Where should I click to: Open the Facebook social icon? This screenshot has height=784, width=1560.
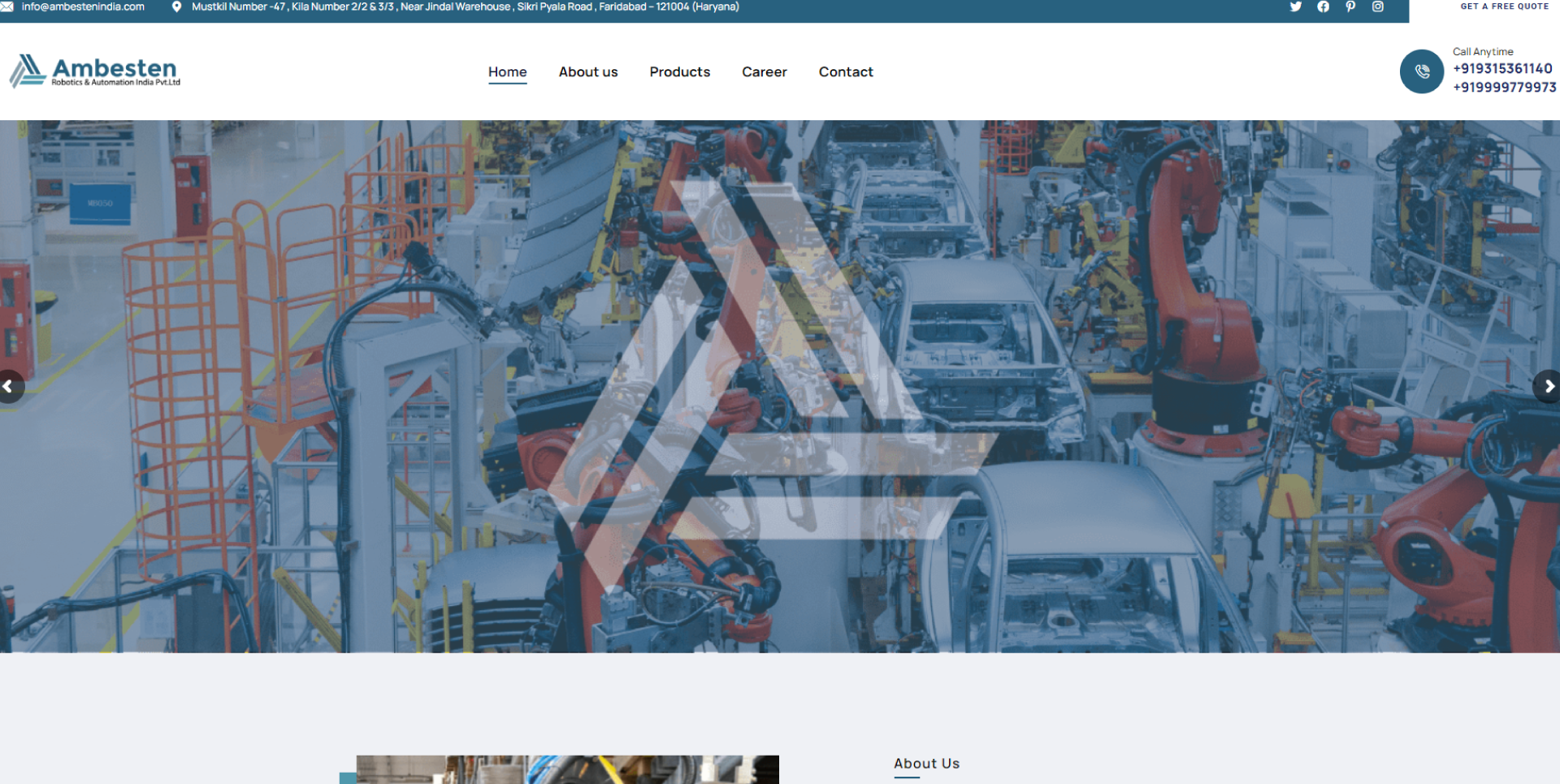coord(1323,6)
